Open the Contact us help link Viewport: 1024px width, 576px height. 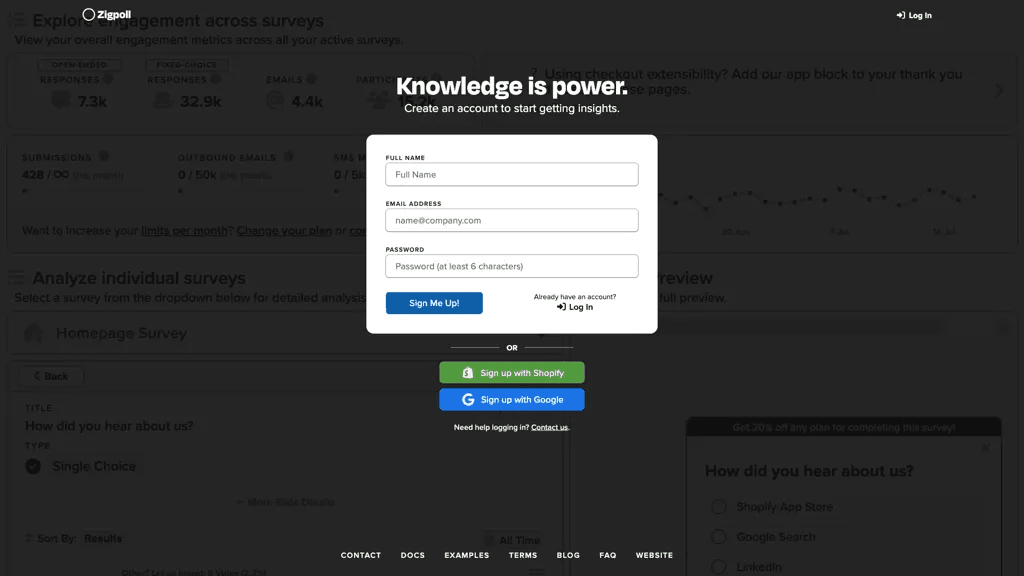click(549, 427)
